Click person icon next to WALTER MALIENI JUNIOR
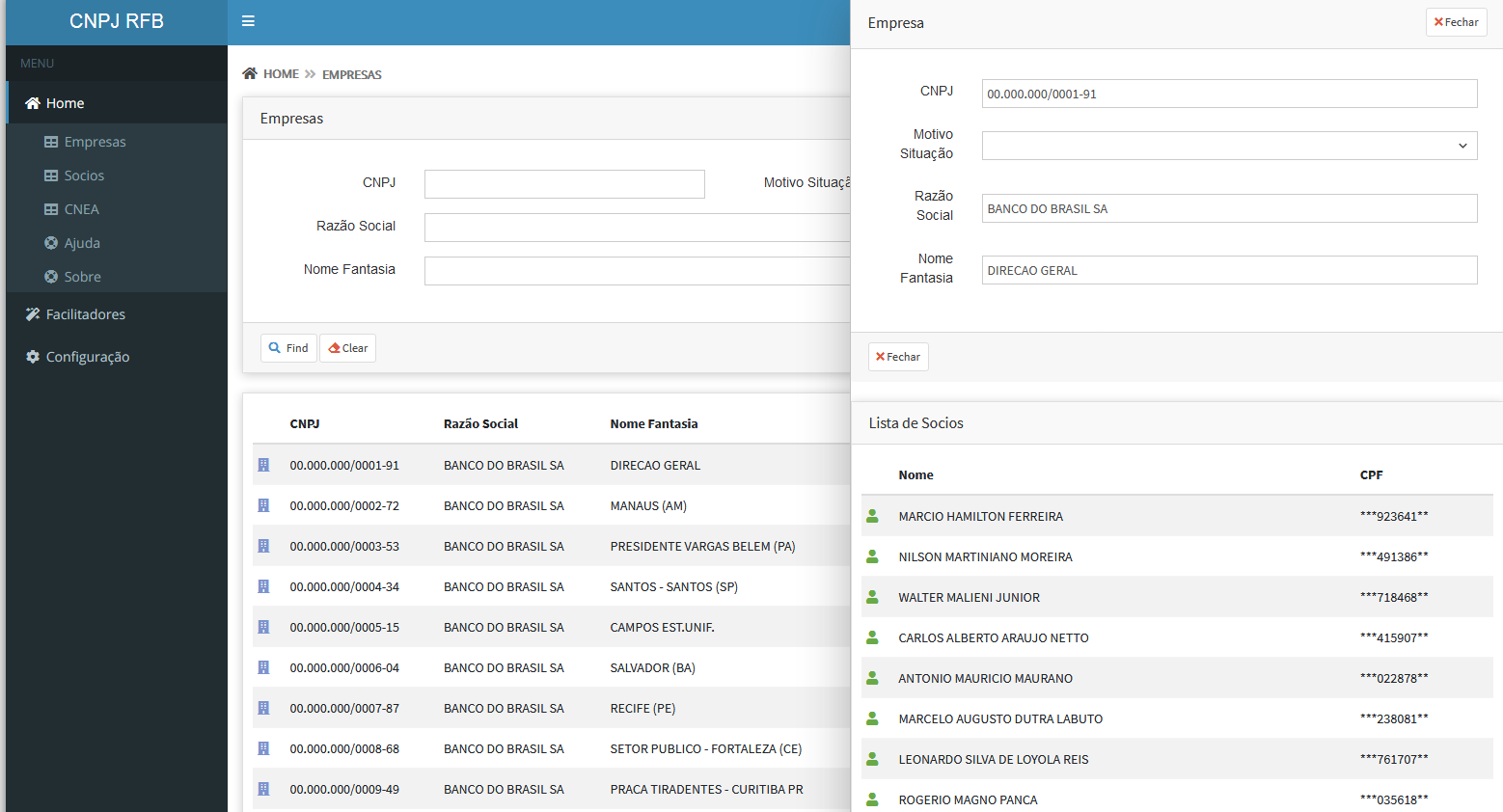Viewport: 1503px width, 812px height. (x=872, y=597)
